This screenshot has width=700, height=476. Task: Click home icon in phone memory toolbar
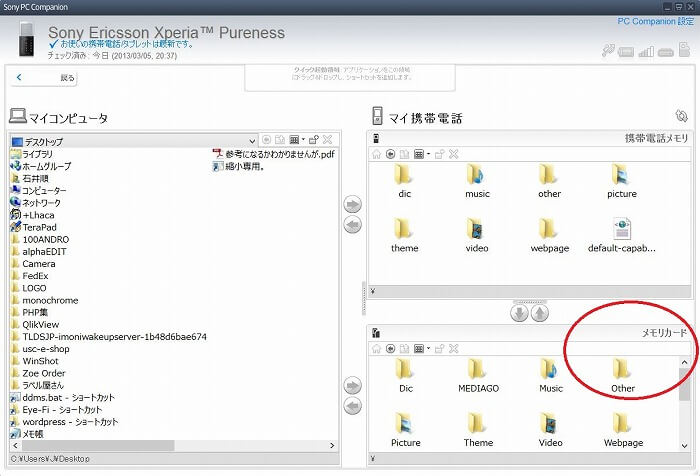pyautogui.click(x=378, y=154)
